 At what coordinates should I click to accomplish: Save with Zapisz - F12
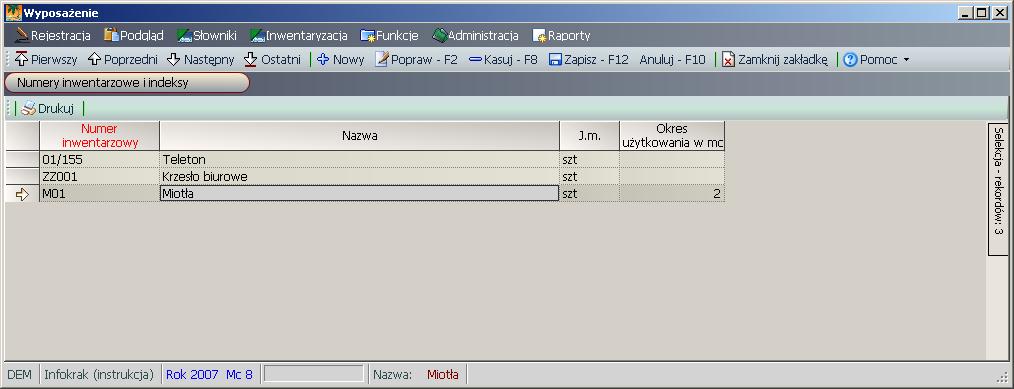pos(588,59)
